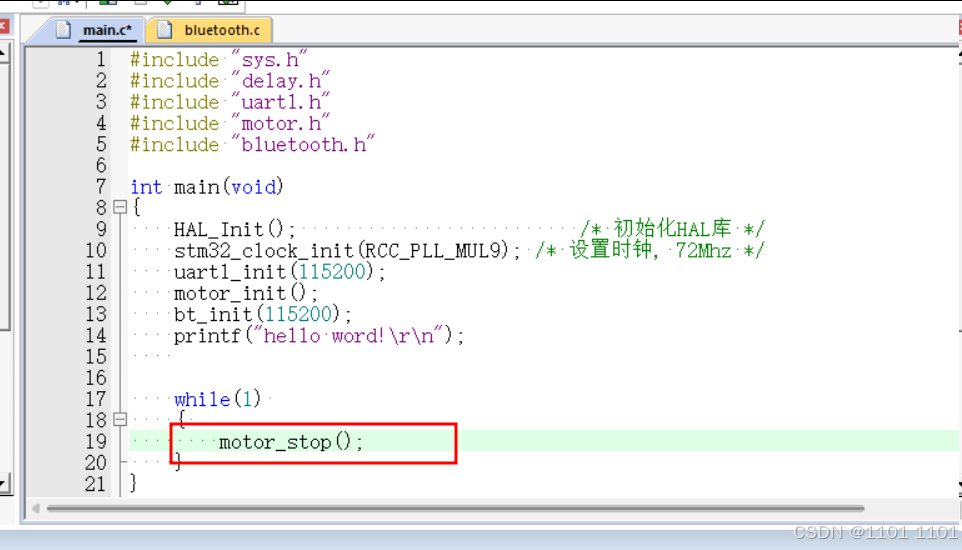This screenshot has width=962, height=550.
Task: Click line number 21 in the gutter
Action: pos(96,484)
